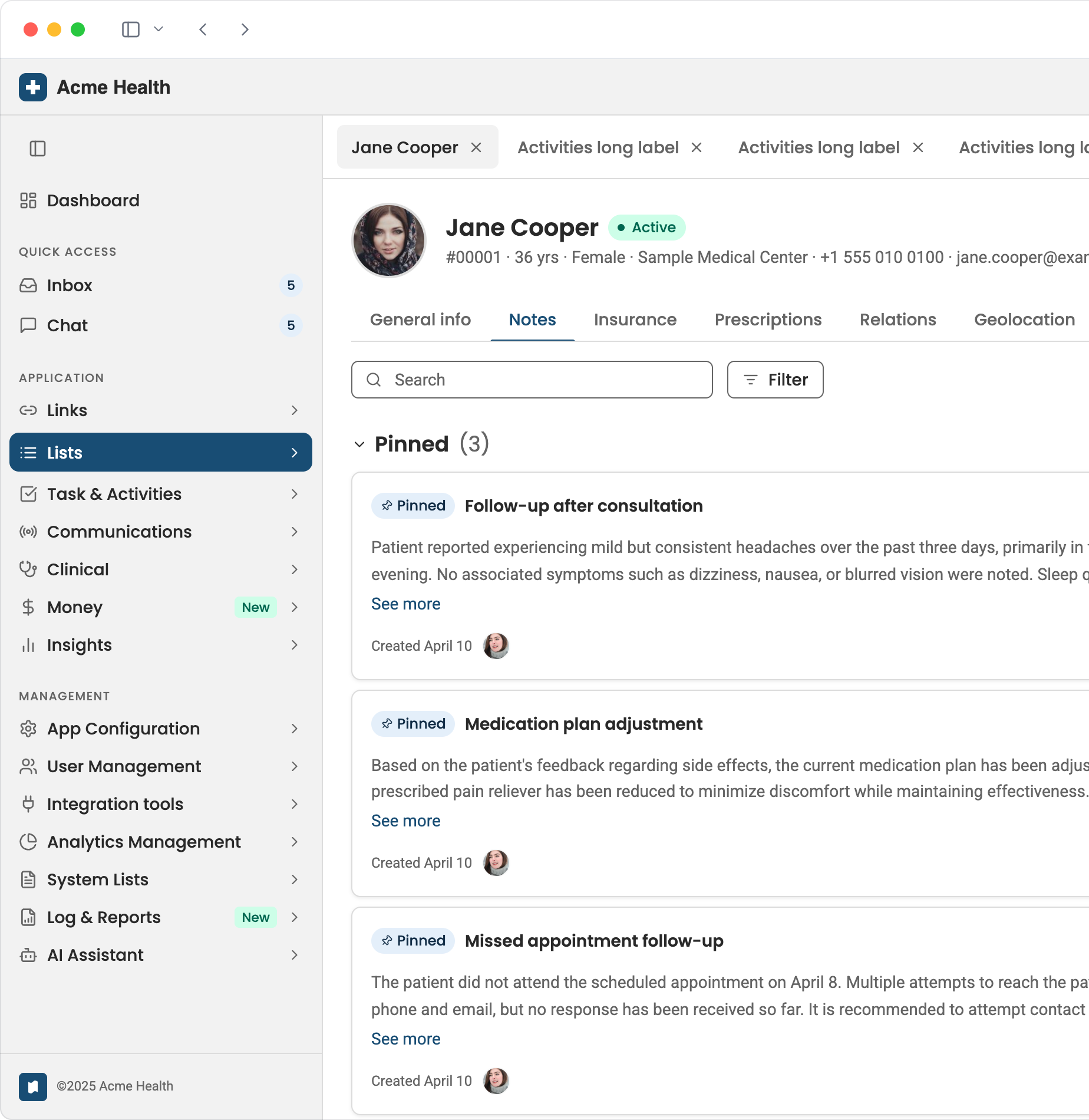Switch to the General info tab
Image resolution: width=1089 pixels, height=1120 pixels.
click(x=420, y=319)
